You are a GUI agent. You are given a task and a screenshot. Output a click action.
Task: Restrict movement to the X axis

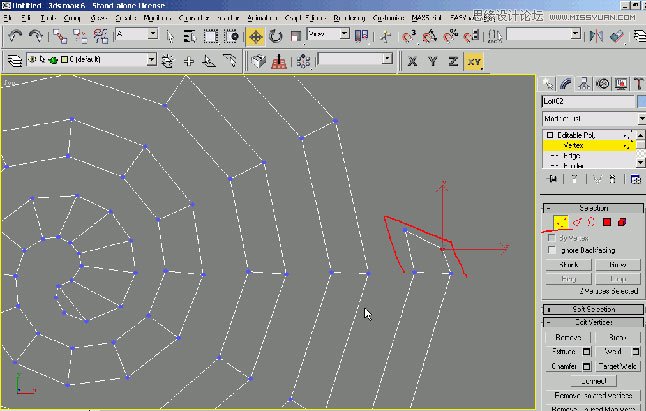[x=412, y=61]
